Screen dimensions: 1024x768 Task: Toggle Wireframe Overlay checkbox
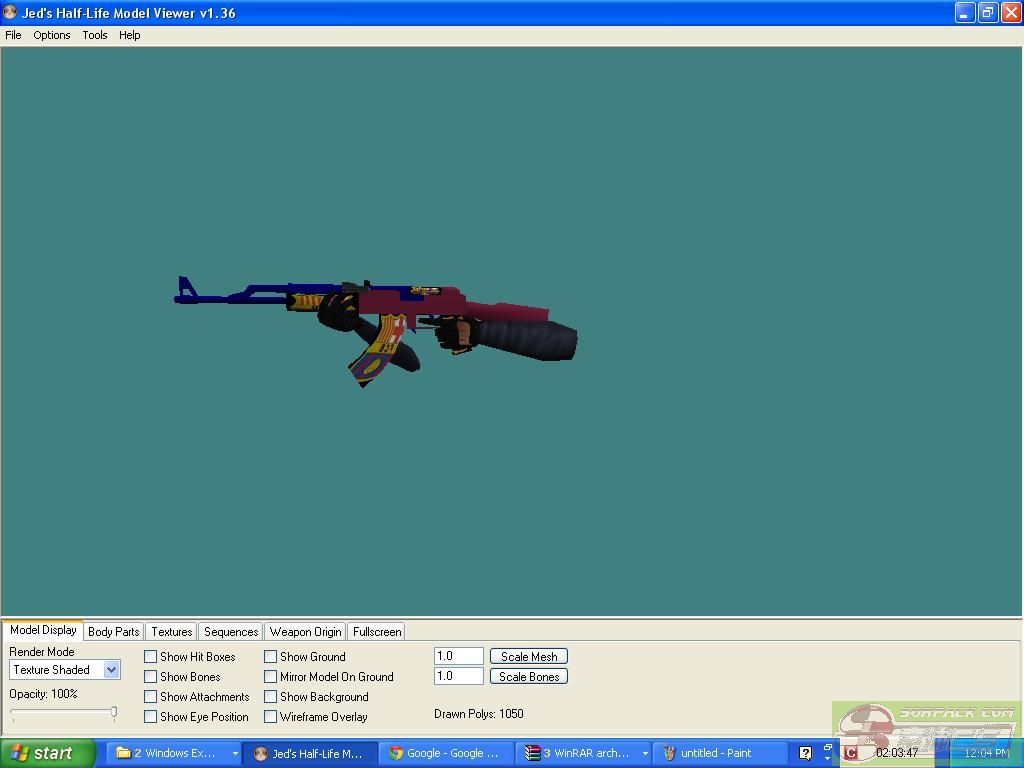270,716
